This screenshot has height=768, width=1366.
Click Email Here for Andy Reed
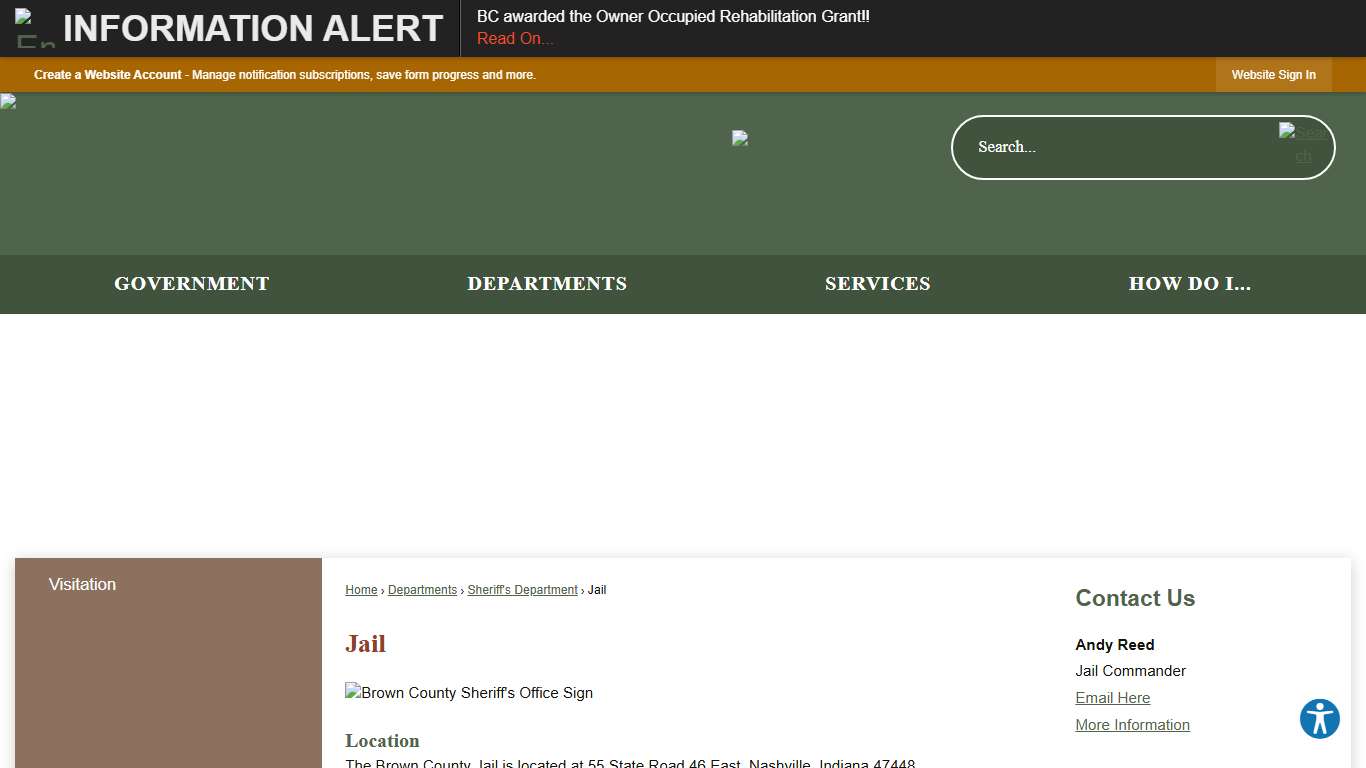coord(1112,698)
